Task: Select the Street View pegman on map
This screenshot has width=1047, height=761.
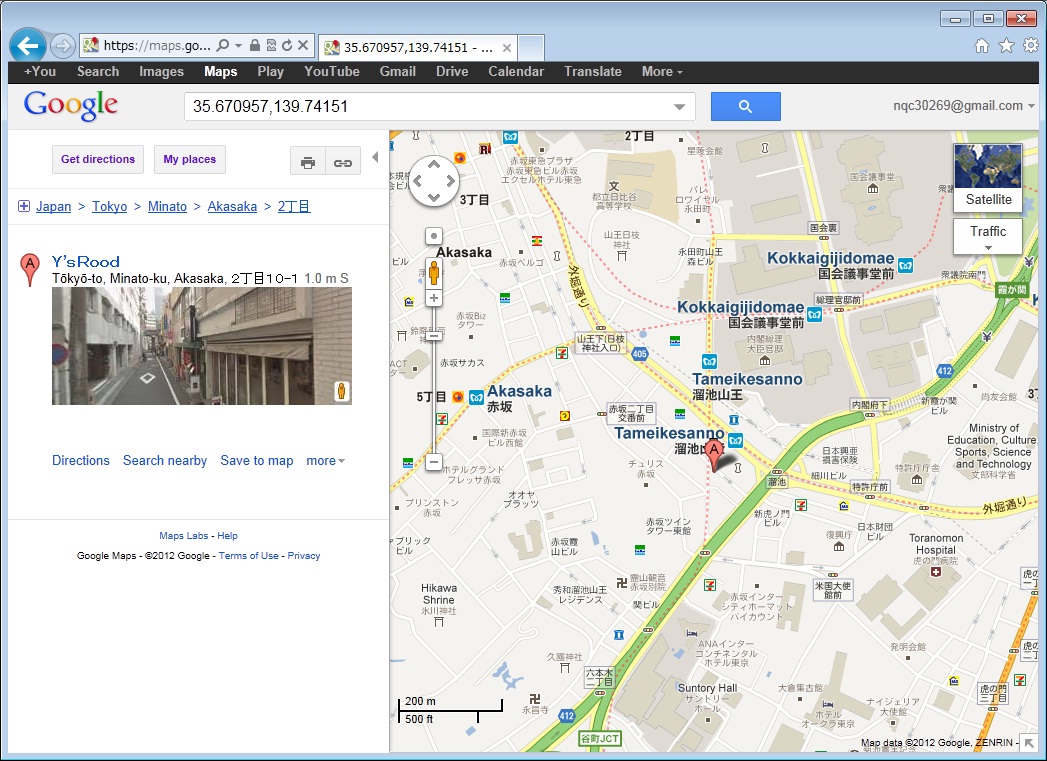Action: pyautogui.click(x=434, y=274)
